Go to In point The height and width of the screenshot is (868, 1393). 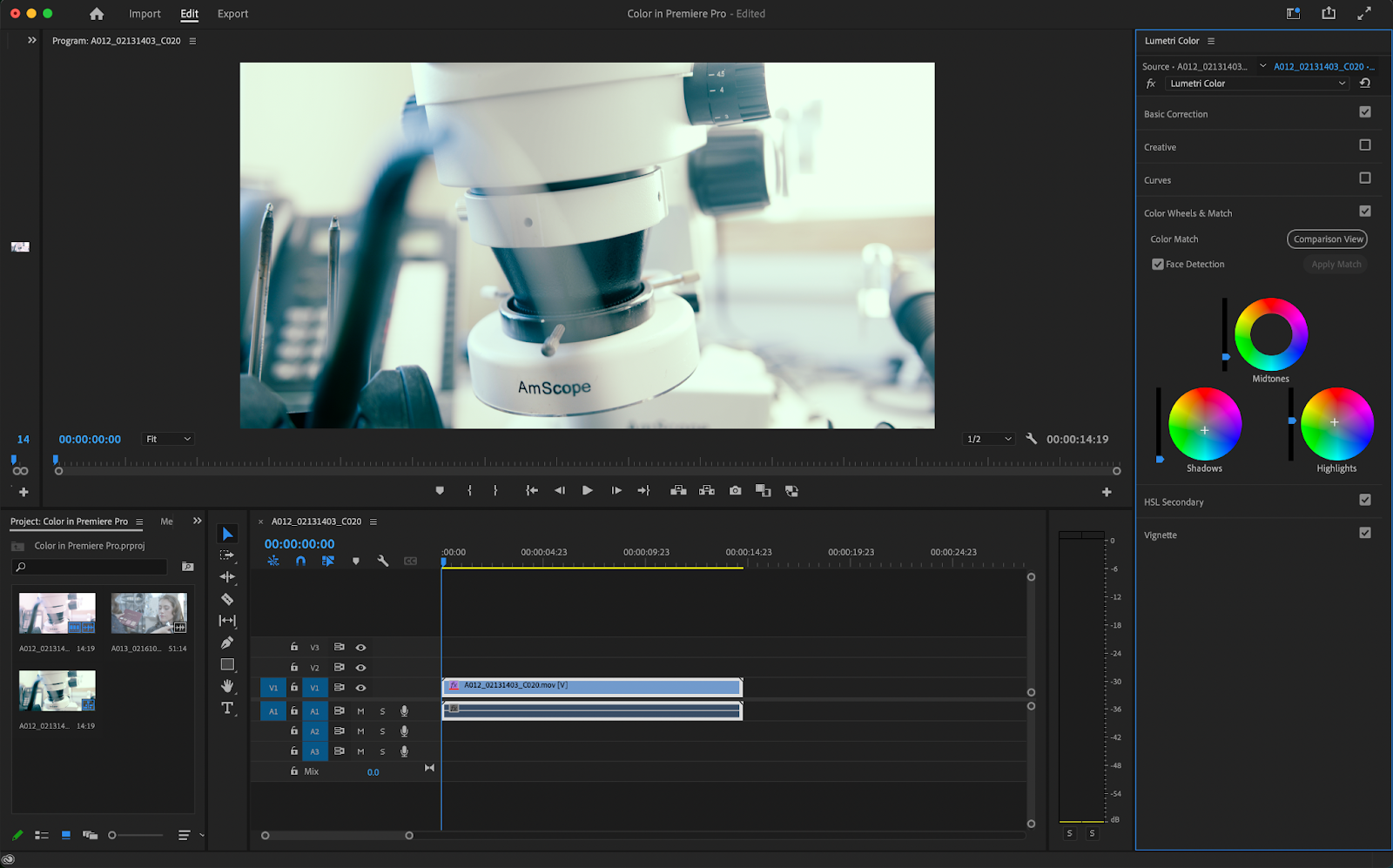point(532,491)
